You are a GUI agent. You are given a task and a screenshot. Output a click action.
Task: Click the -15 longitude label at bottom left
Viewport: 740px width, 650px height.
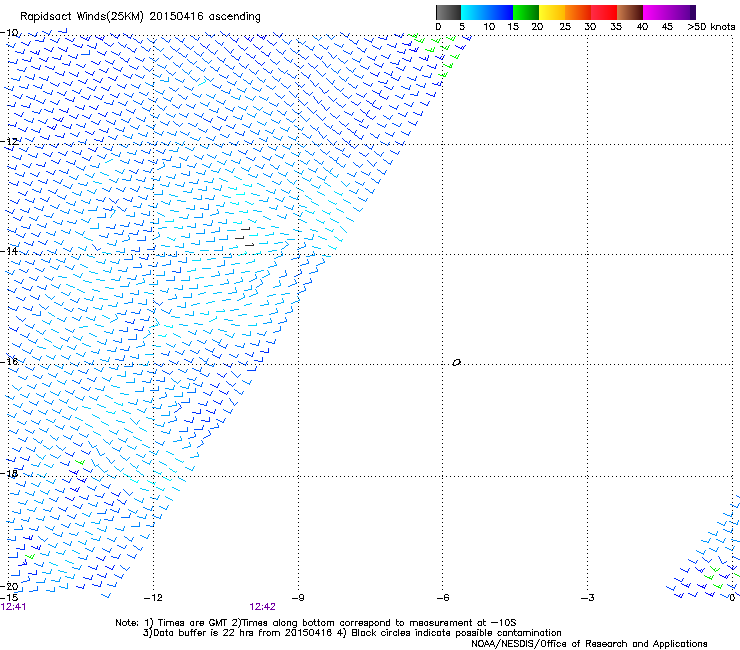click(x=9, y=598)
